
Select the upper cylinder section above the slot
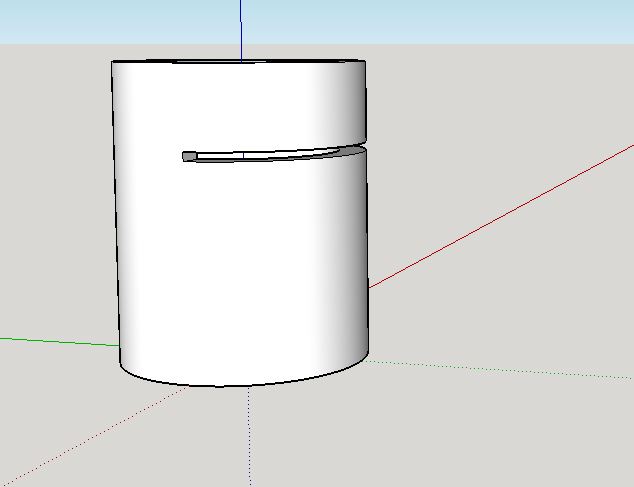click(x=239, y=103)
